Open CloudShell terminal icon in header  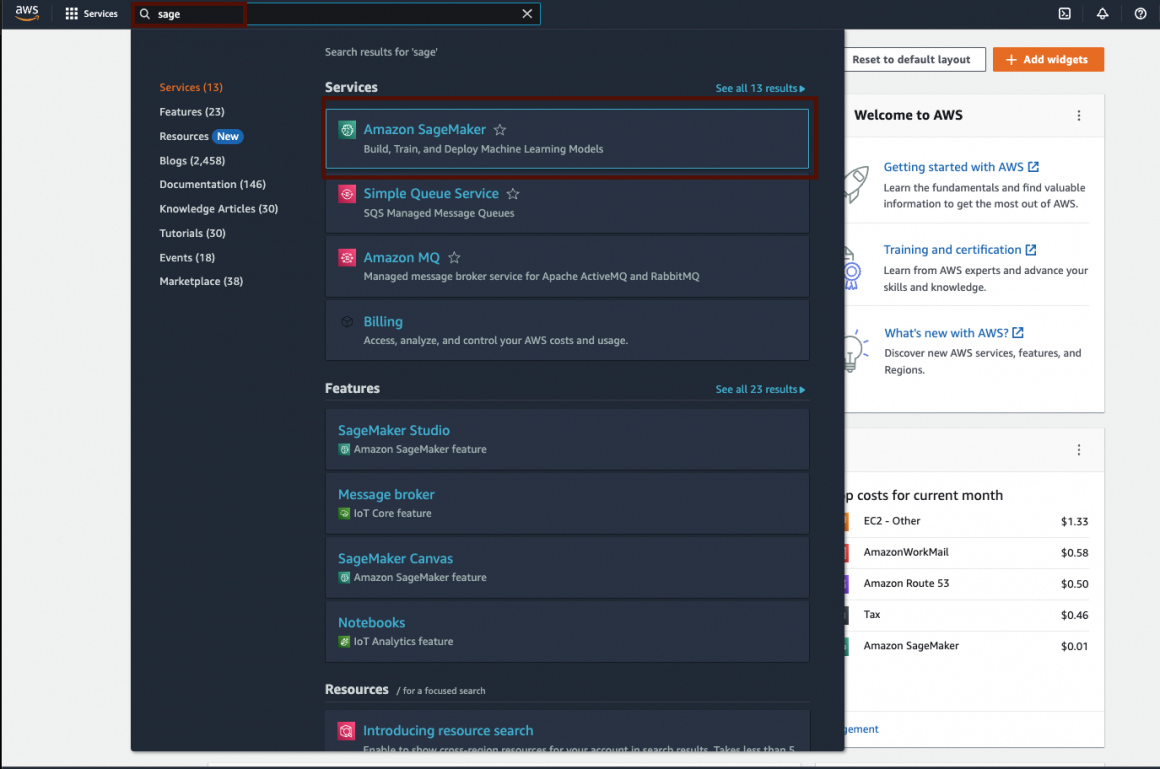click(x=1065, y=14)
